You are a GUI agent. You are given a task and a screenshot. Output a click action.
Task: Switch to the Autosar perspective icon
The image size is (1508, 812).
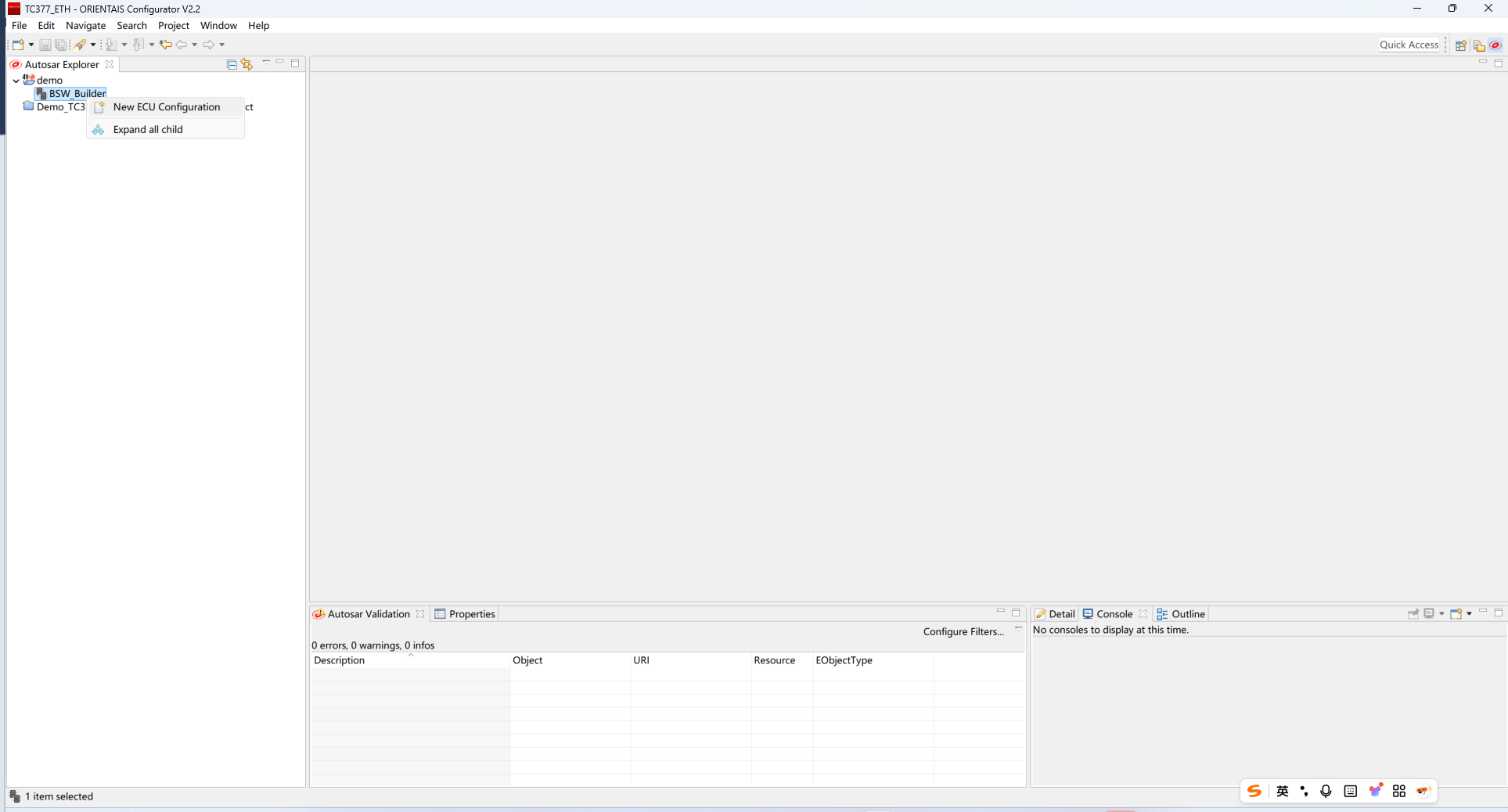1495,45
